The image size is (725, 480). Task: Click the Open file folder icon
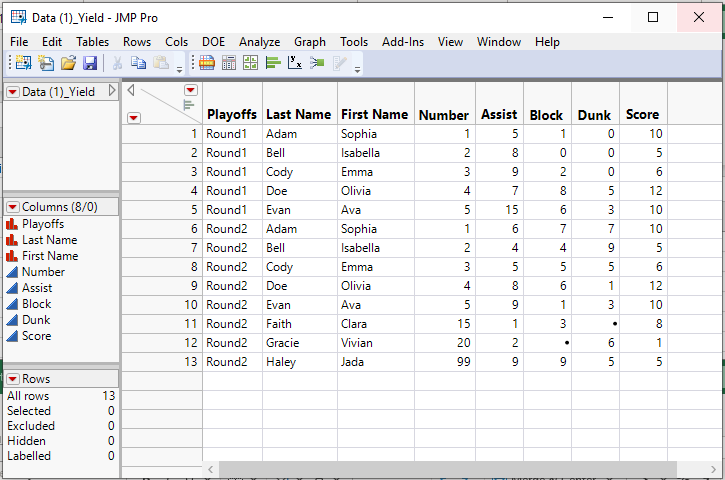[x=68, y=63]
